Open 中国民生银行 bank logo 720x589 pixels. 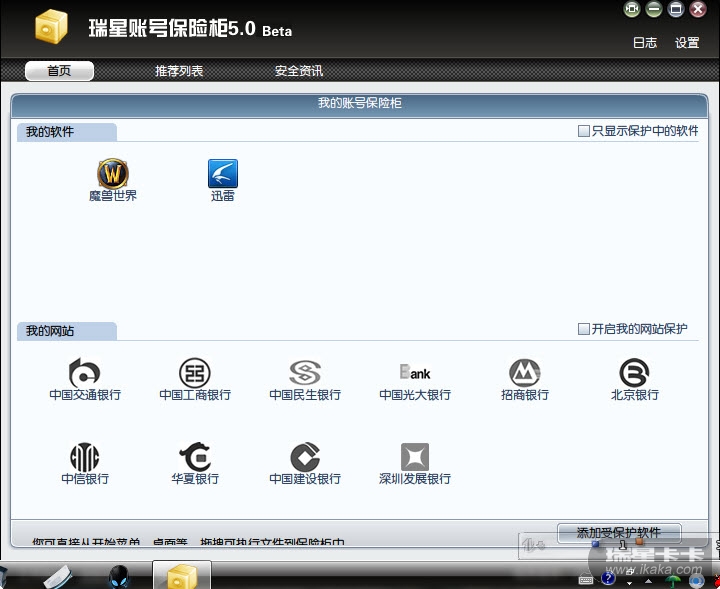click(305, 372)
